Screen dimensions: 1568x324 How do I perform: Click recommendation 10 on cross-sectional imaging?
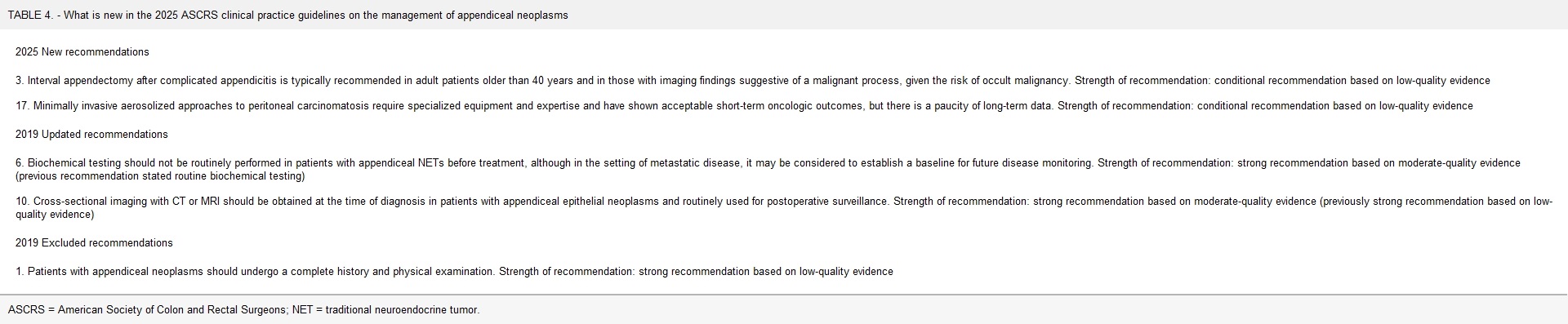tap(784, 208)
